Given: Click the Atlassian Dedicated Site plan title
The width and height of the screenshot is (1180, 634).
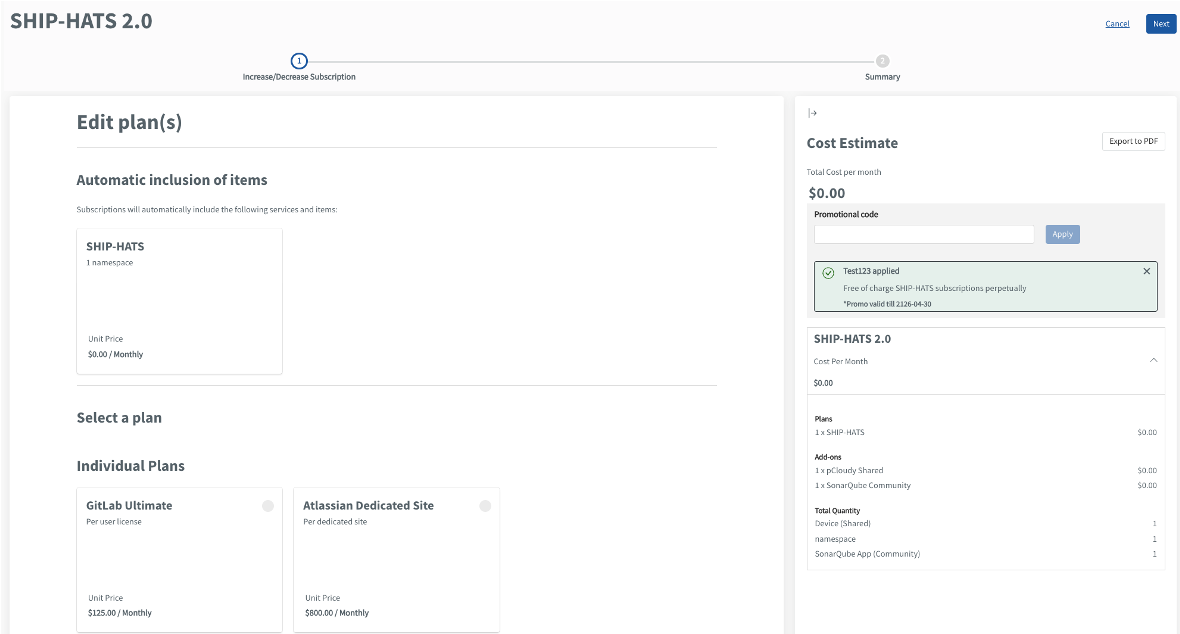Looking at the screenshot, I should coord(369,505).
